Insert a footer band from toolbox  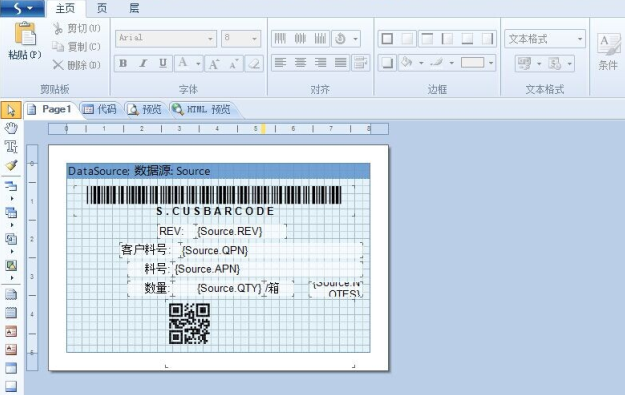tap(11, 349)
